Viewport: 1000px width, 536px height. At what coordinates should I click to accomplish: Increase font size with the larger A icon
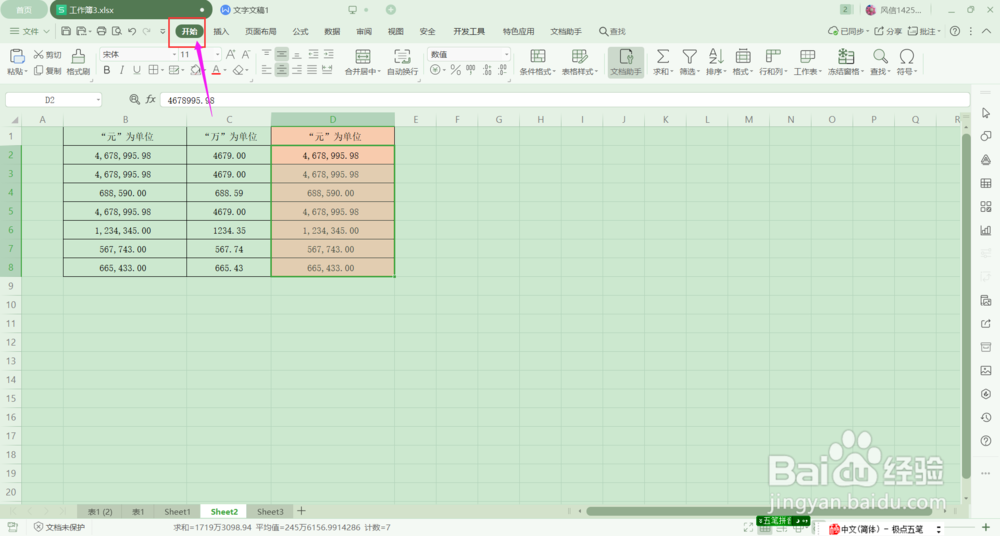point(230,55)
